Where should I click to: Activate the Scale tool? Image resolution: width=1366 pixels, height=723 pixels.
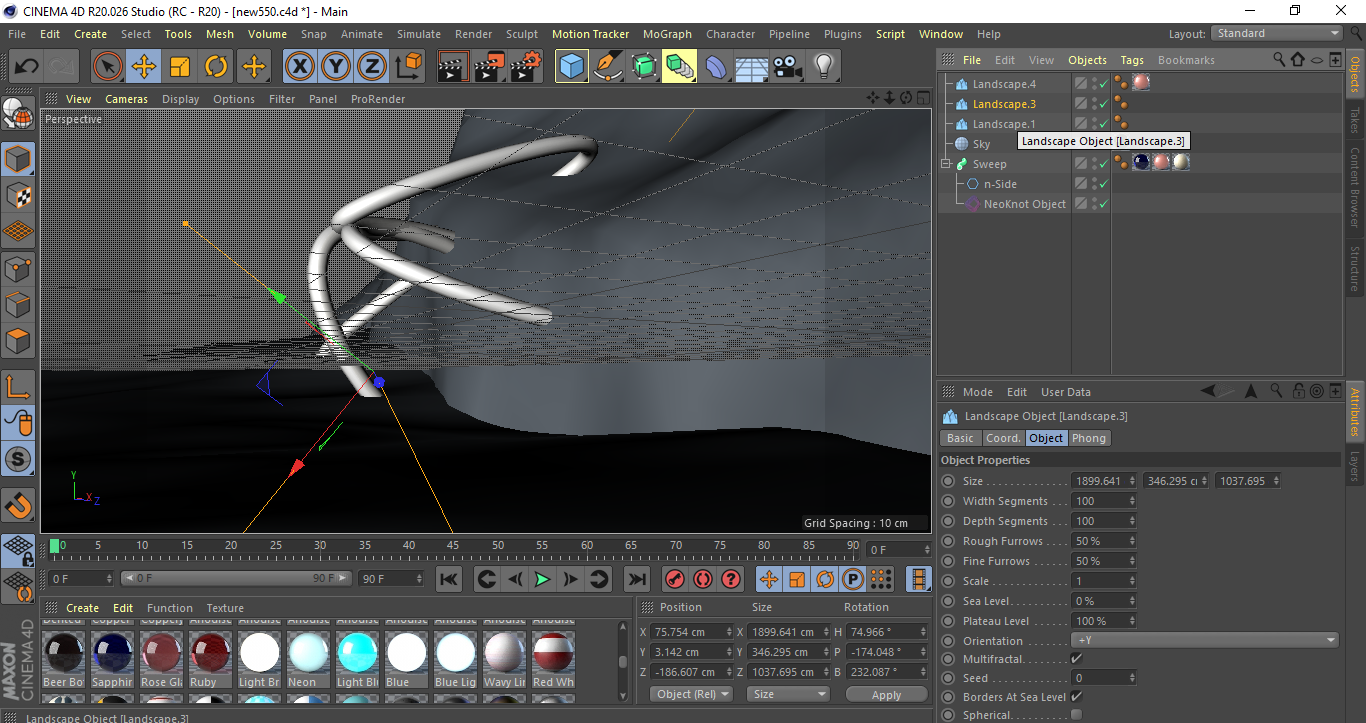click(180, 67)
